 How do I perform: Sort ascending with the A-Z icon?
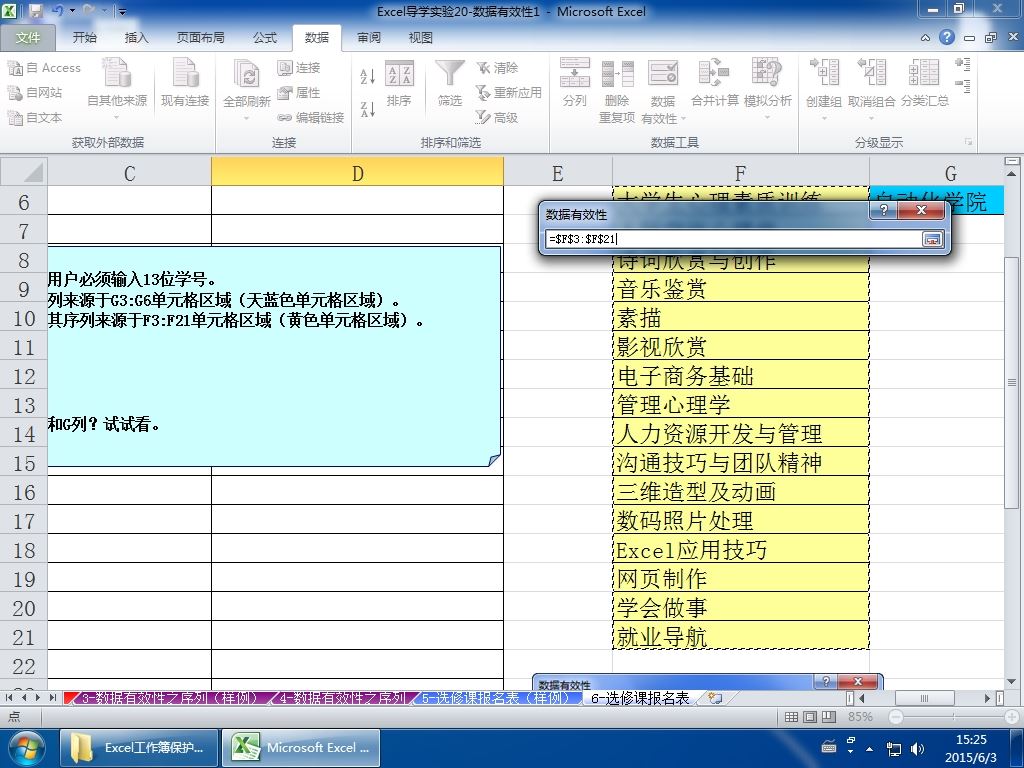click(x=368, y=76)
